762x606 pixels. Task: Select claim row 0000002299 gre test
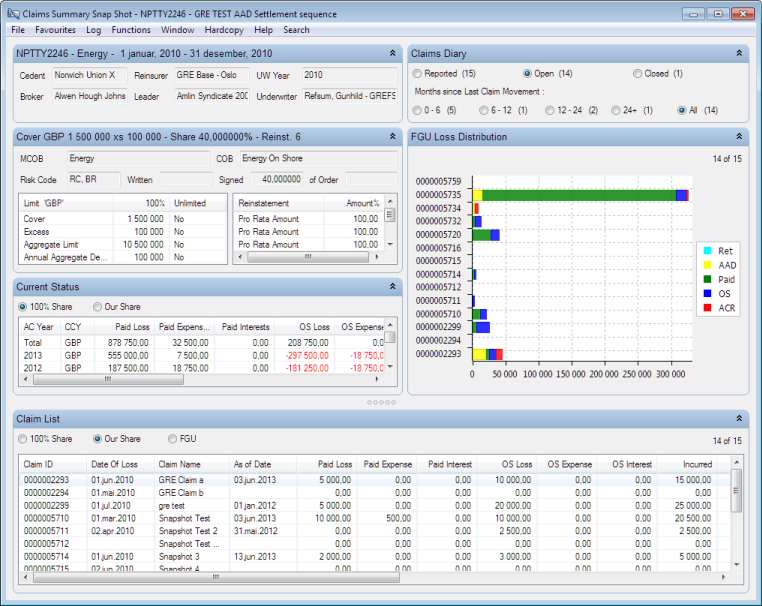click(x=374, y=506)
